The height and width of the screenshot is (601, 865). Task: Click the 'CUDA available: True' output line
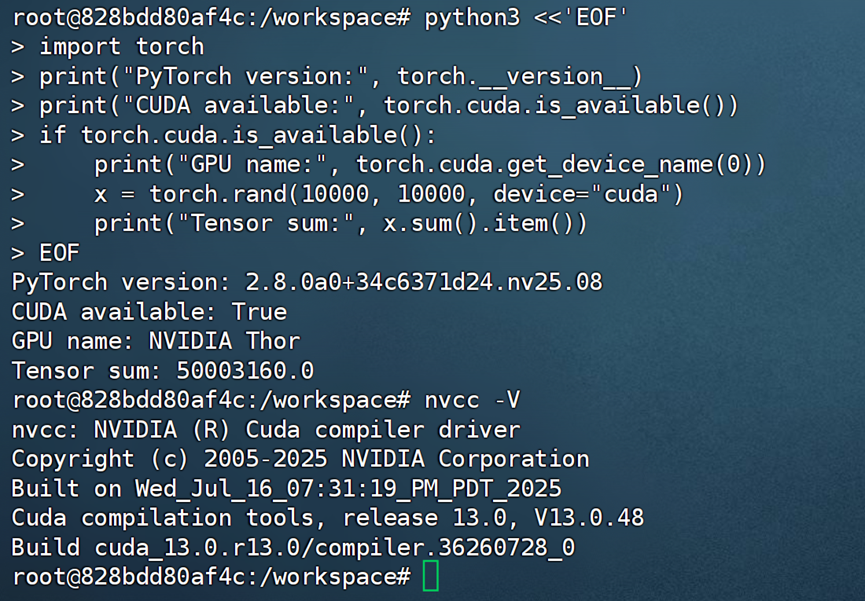click(149, 312)
